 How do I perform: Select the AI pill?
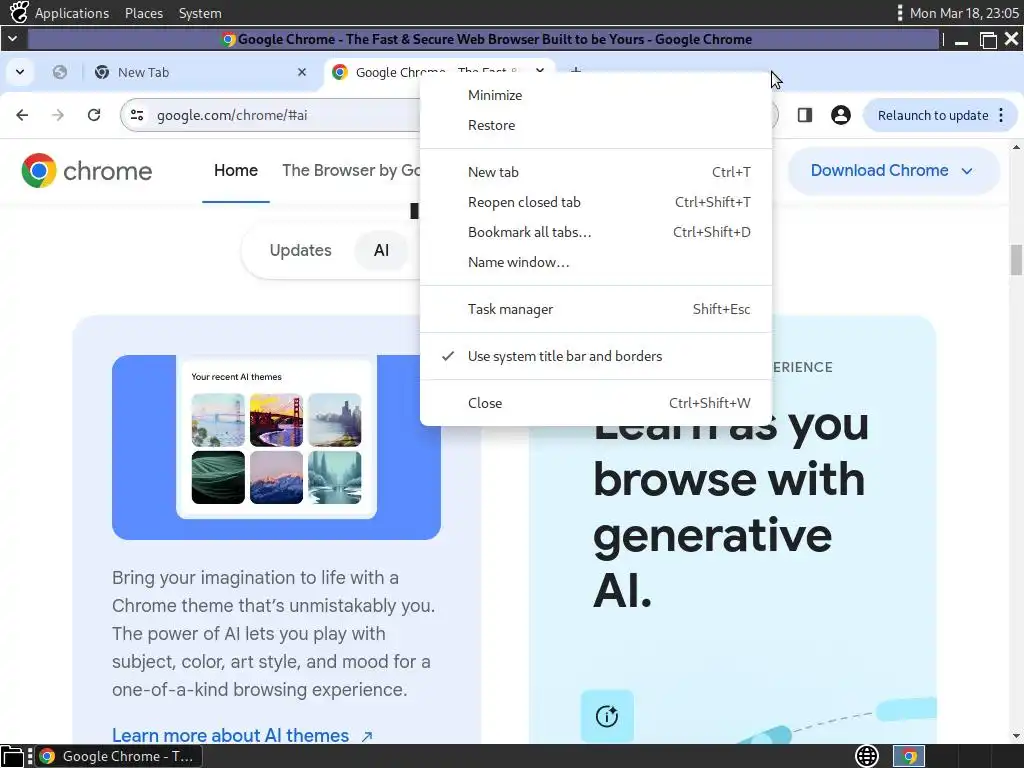point(381,250)
